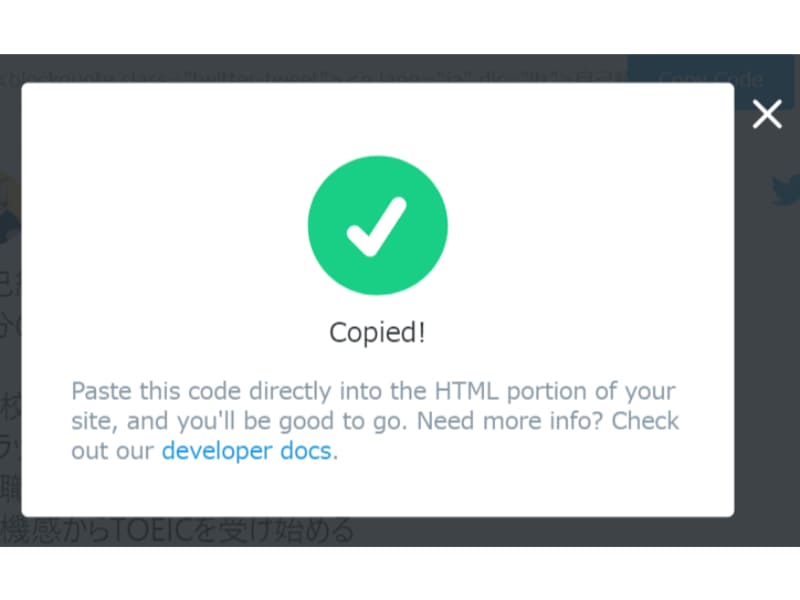800x600 pixels.
Task: Open the developer docs link
Action: coord(246,451)
